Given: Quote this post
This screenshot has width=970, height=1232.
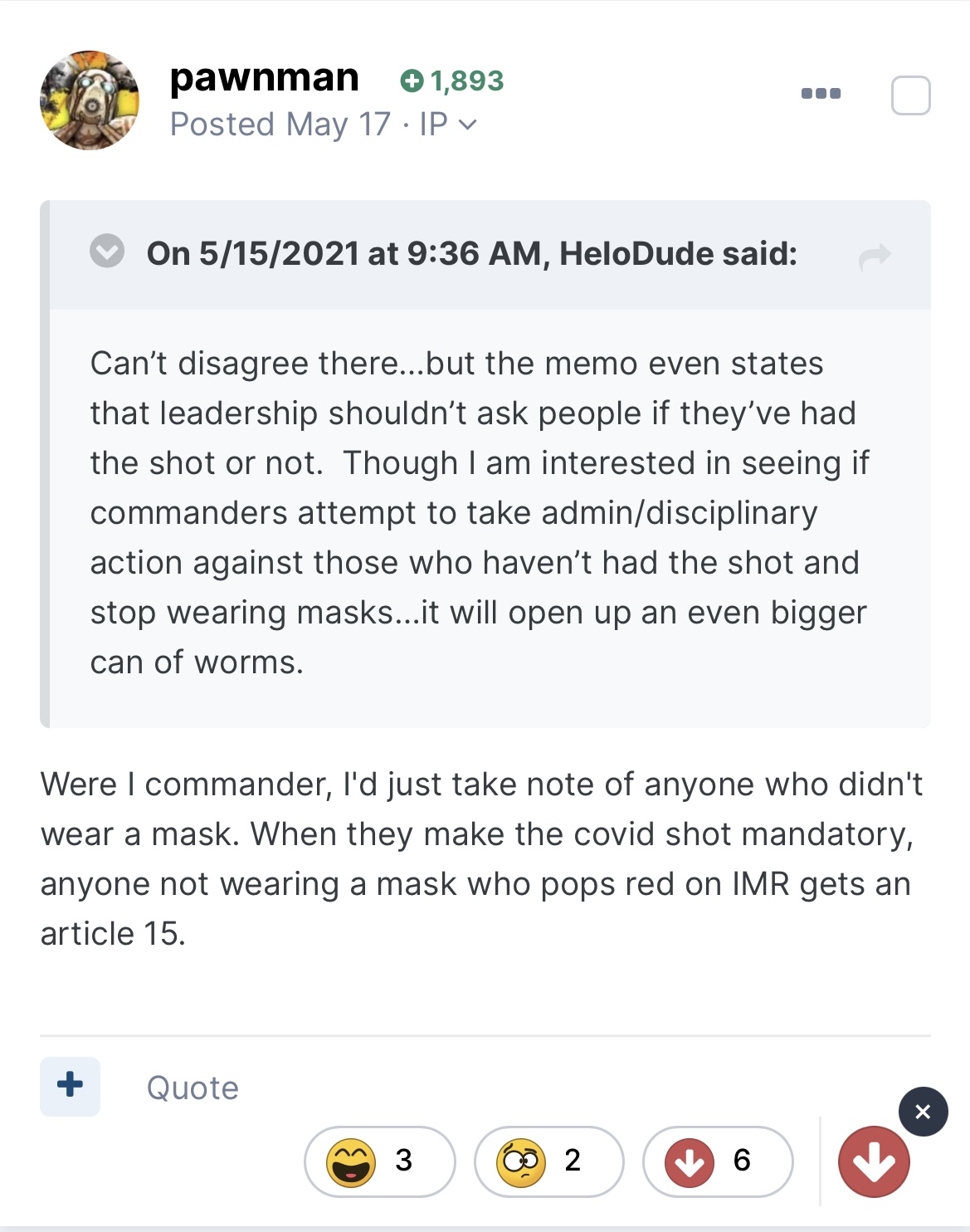Looking at the screenshot, I should [x=193, y=1088].
